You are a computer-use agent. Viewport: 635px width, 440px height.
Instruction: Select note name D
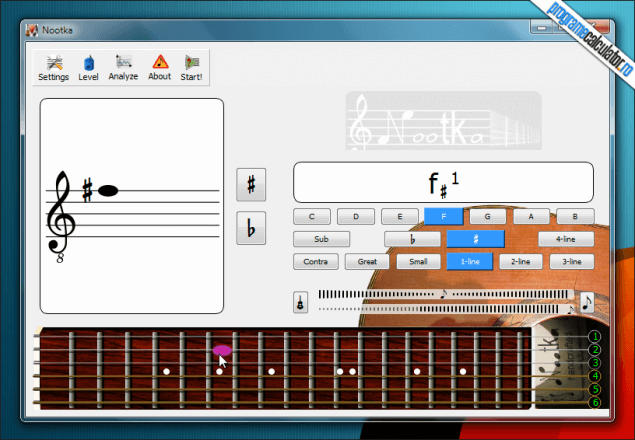coord(356,216)
